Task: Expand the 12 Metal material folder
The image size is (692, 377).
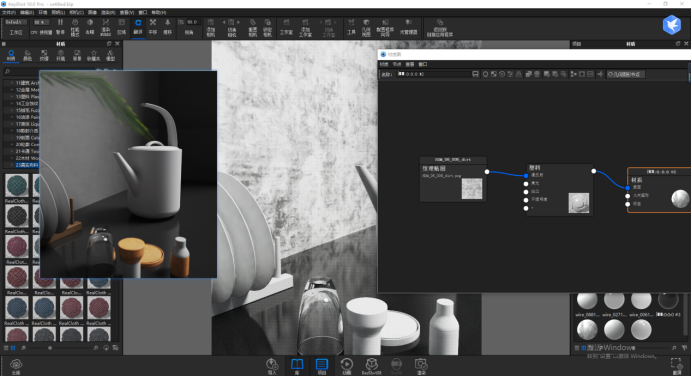Action: point(12,90)
